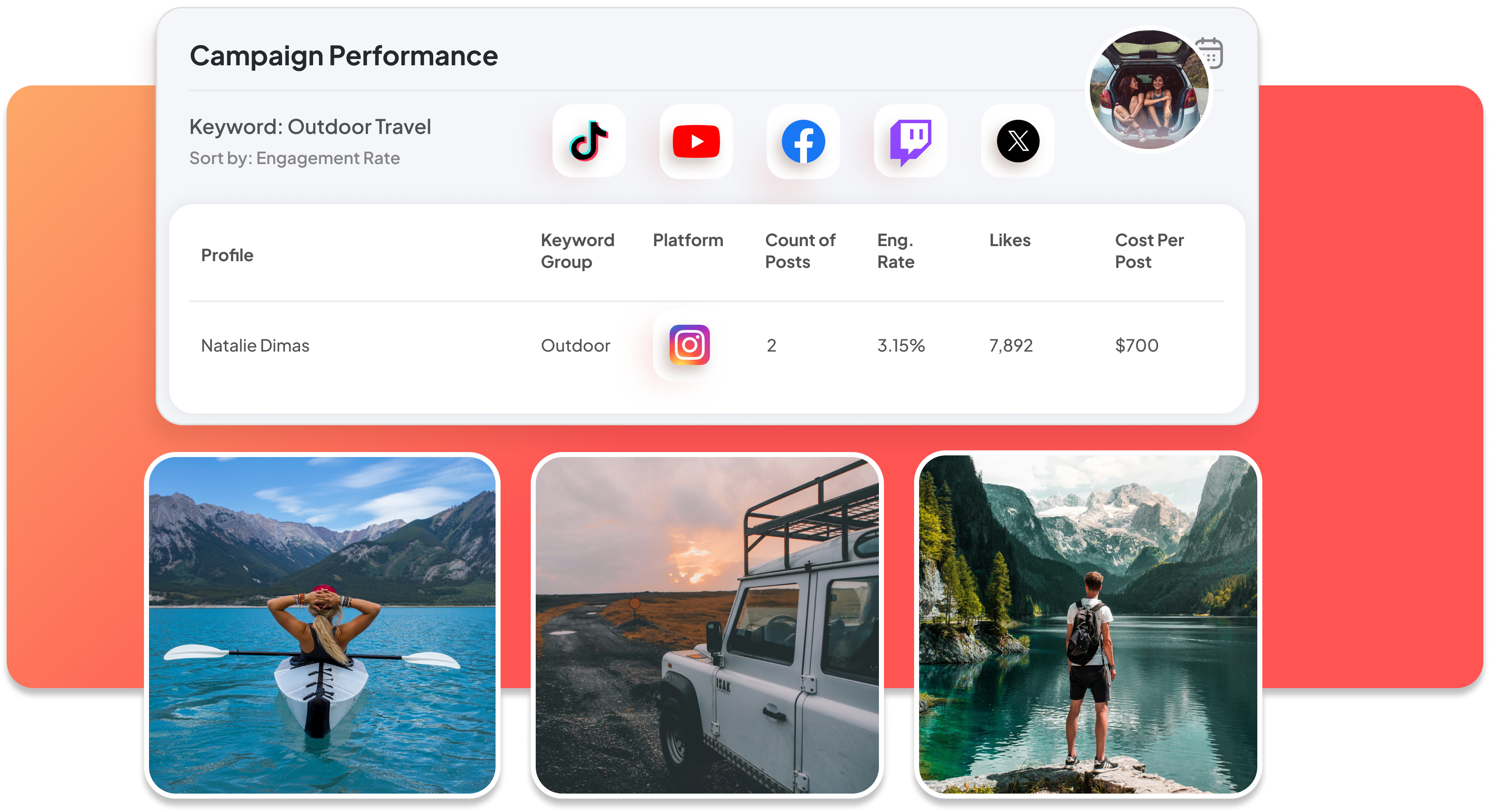Screen dimensions: 1490x812
Task: Click the Count of Posts column header
Action: (800, 250)
